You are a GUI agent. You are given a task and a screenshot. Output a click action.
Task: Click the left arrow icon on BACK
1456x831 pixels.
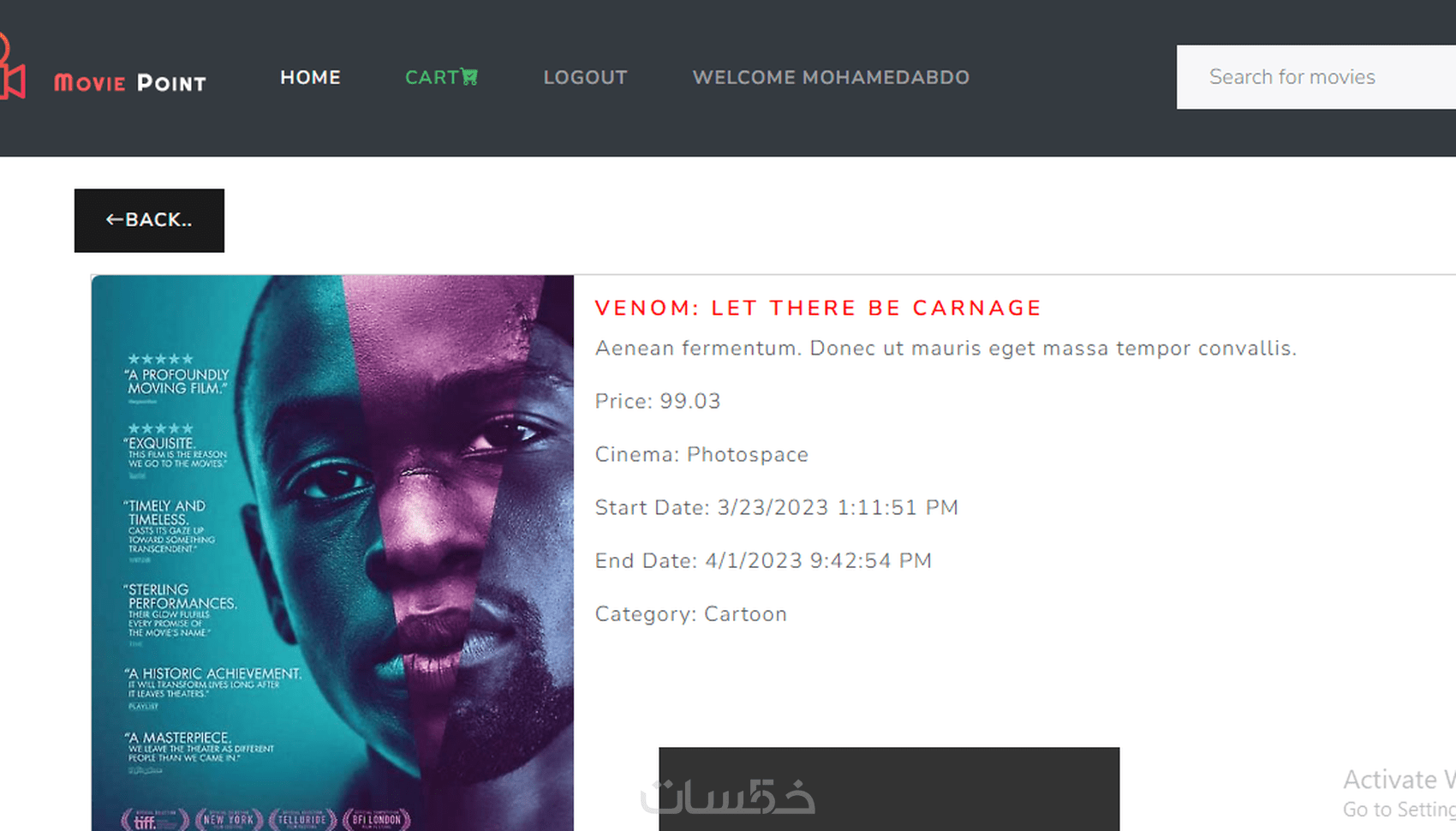115,220
